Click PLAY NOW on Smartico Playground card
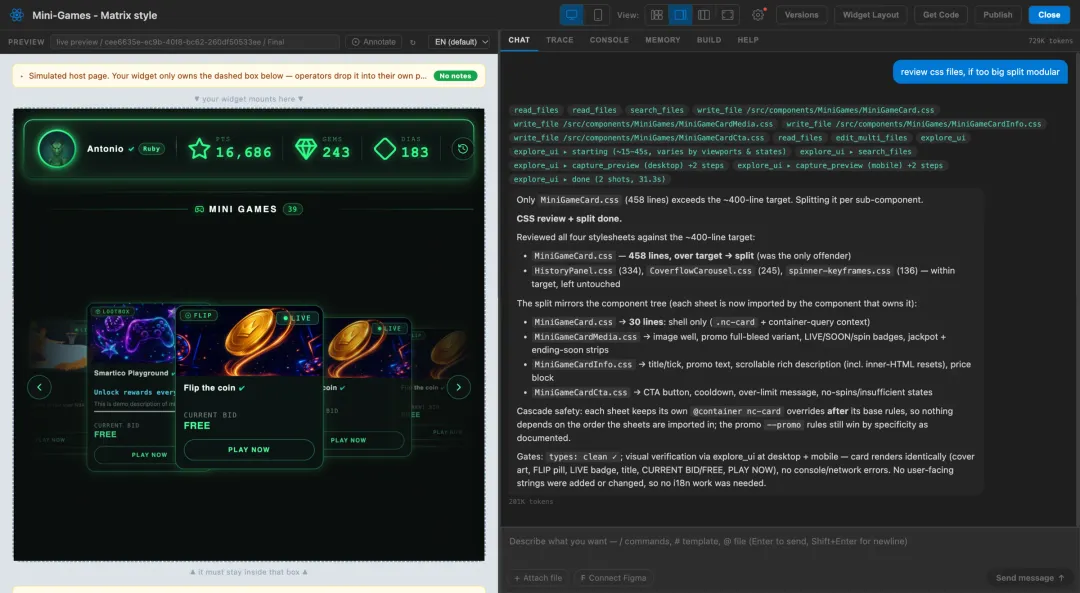The height and width of the screenshot is (593, 1080). pyautogui.click(x=149, y=455)
